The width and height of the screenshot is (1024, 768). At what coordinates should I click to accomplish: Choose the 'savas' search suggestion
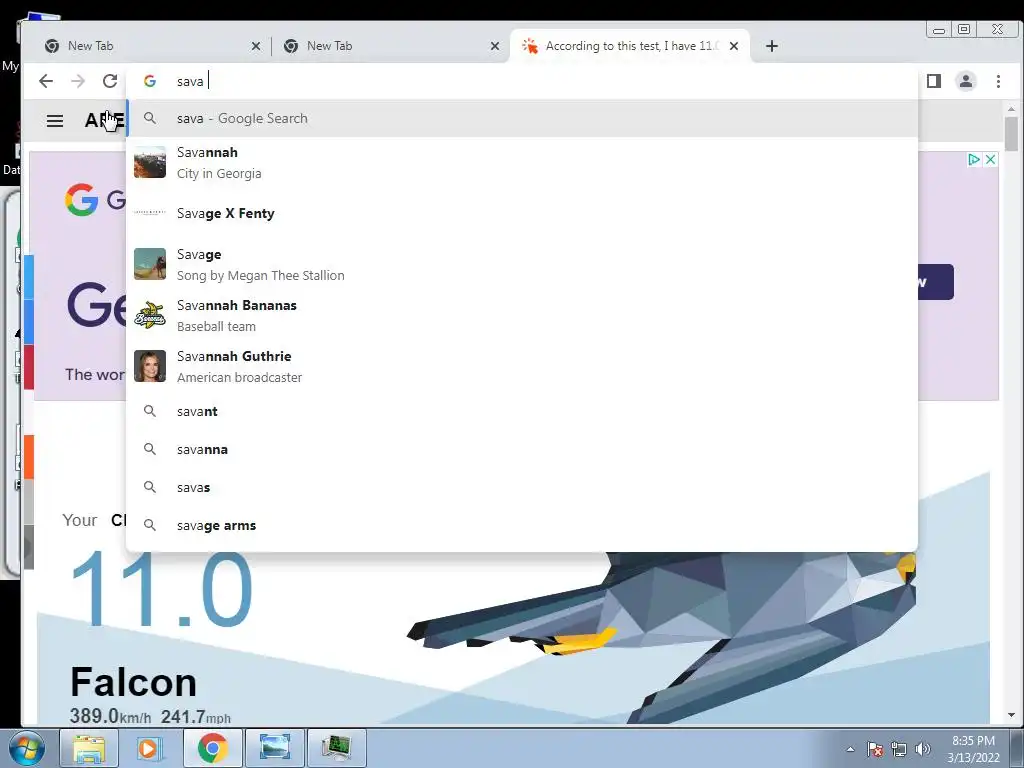click(522, 487)
